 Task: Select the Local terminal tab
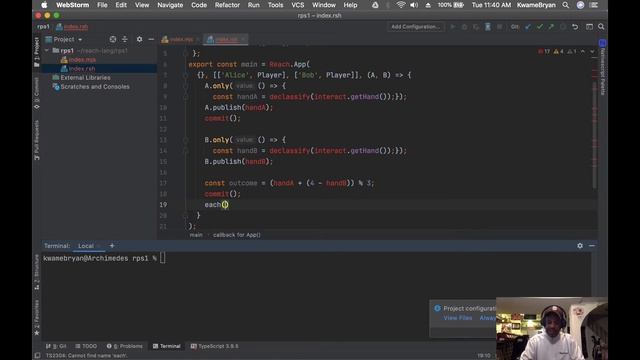86,246
